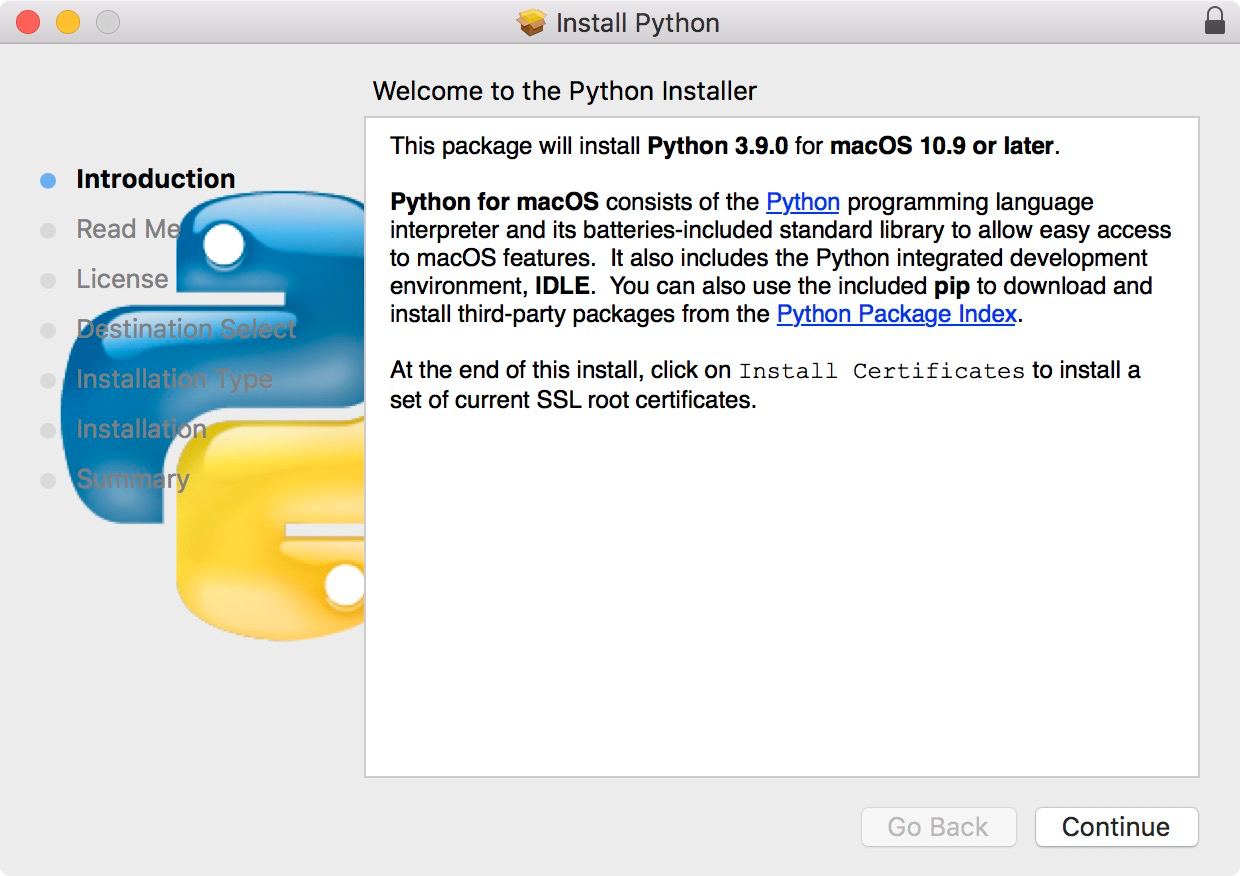Select the Introduction step in sidebar
1240x876 pixels.
156,179
